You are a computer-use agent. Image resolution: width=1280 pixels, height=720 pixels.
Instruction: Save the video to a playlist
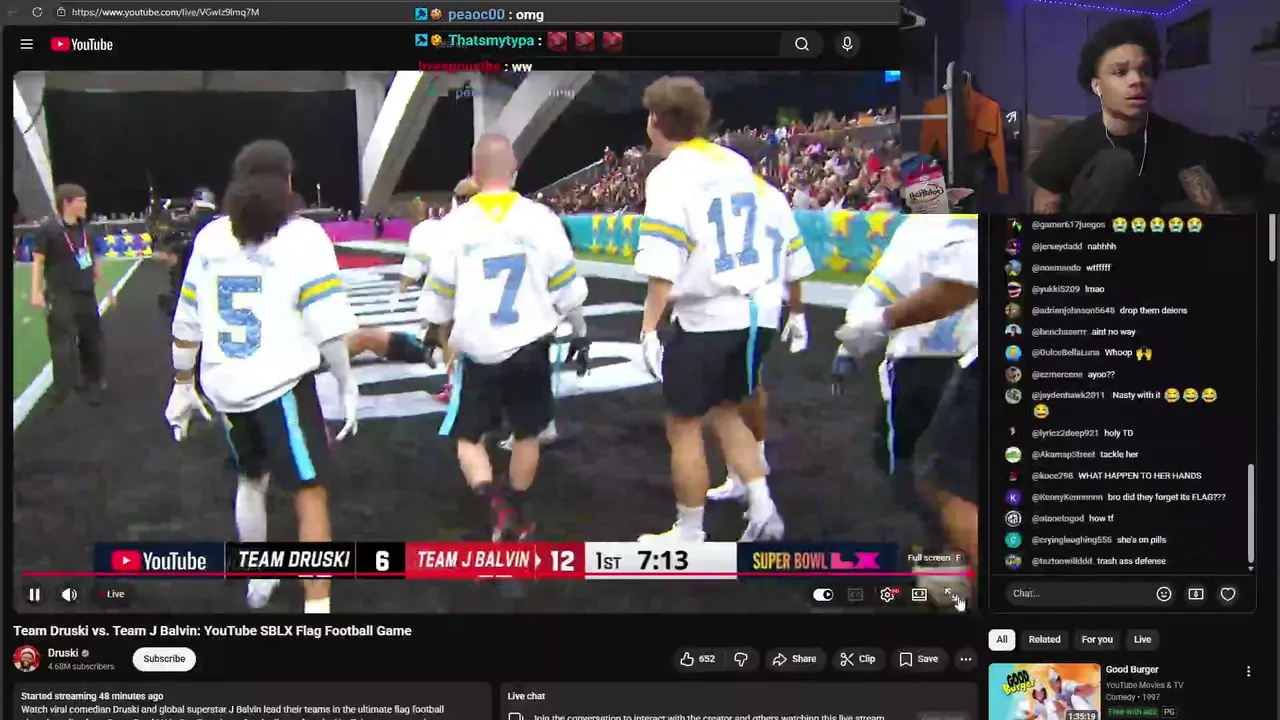pos(918,659)
